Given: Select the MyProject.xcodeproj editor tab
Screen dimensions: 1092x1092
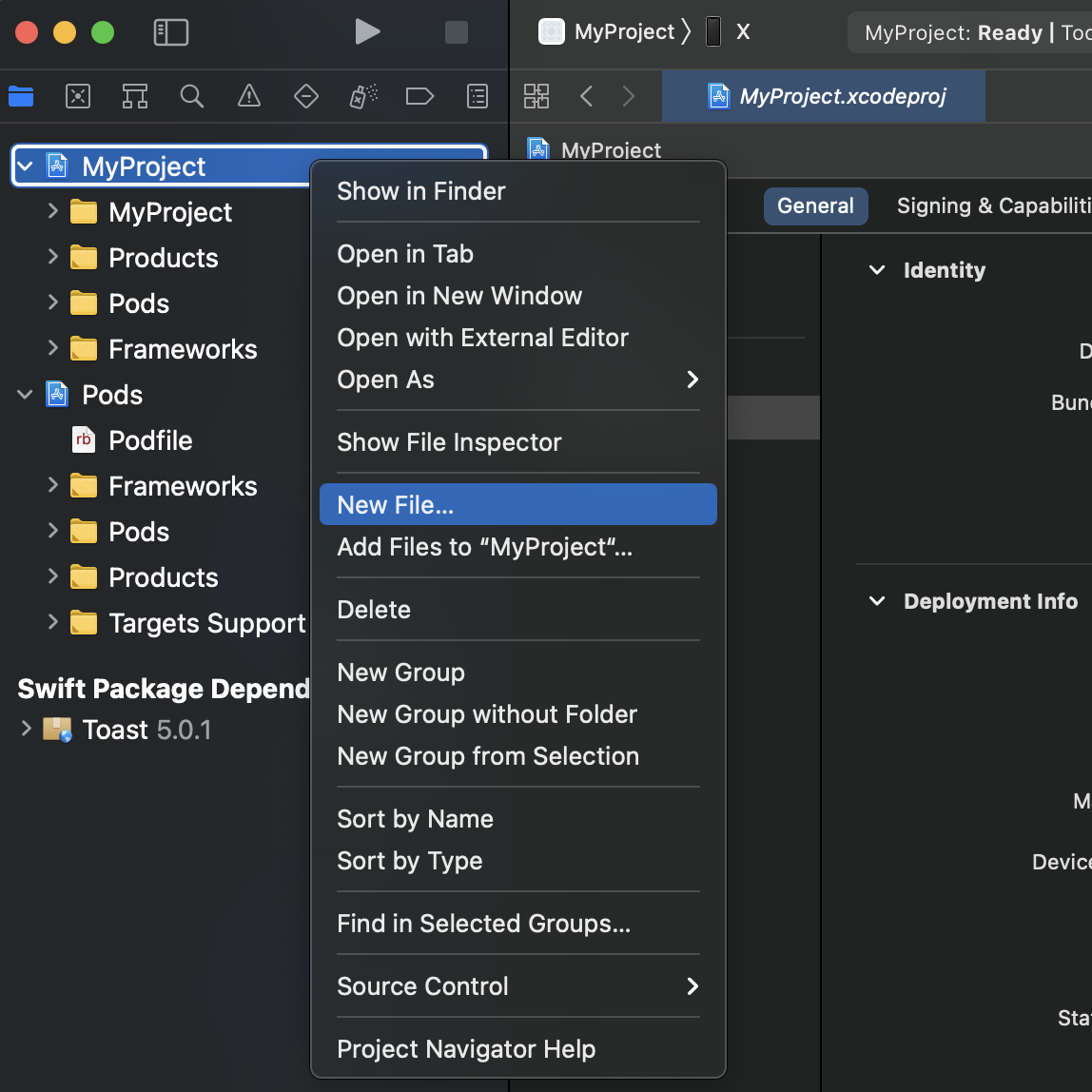Looking at the screenshot, I should [x=823, y=96].
